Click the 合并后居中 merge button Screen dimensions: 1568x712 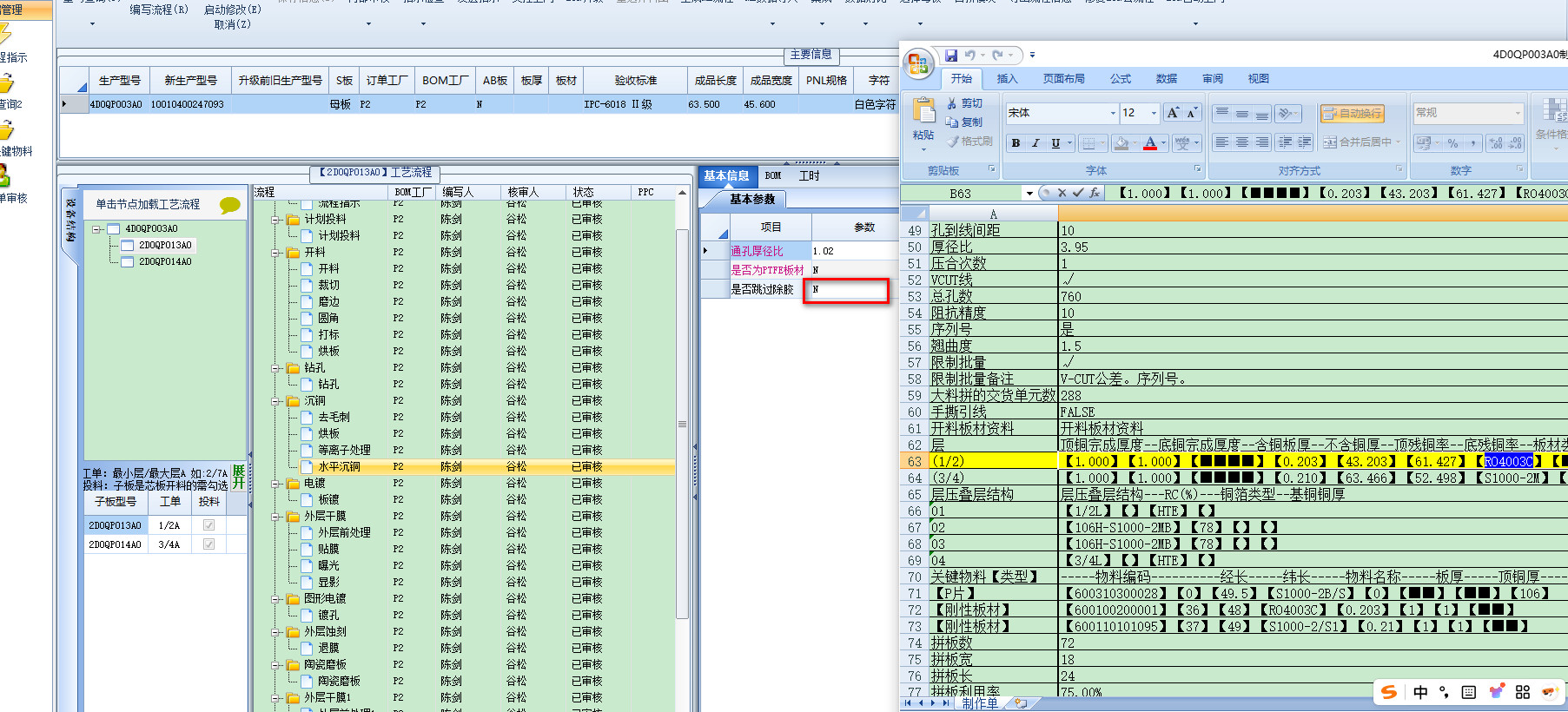tap(1362, 142)
